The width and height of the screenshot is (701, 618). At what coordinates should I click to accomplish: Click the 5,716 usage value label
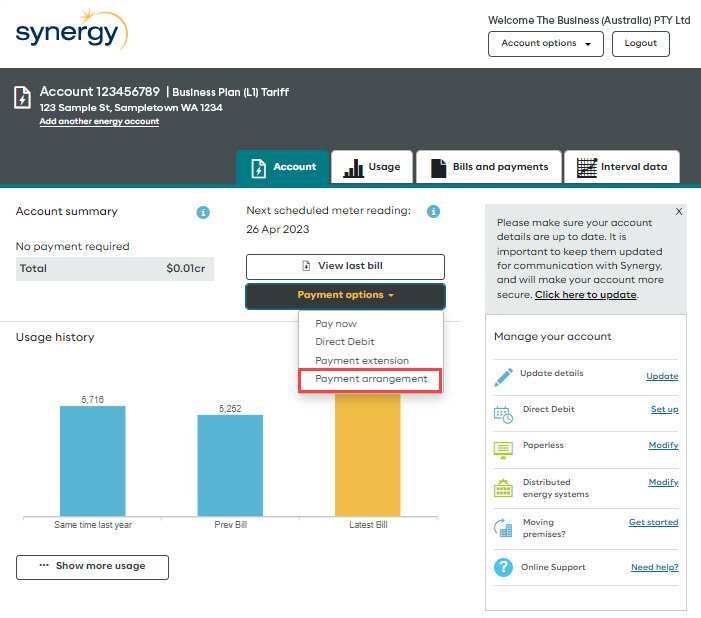click(93, 399)
